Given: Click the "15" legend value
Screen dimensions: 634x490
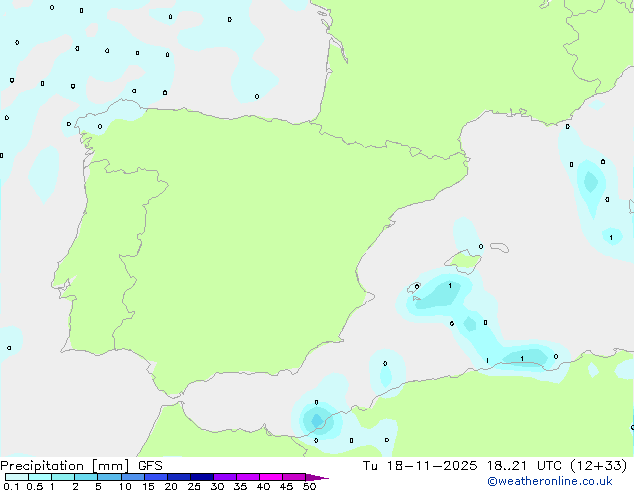Looking at the screenshot, I should coord(148,486).
